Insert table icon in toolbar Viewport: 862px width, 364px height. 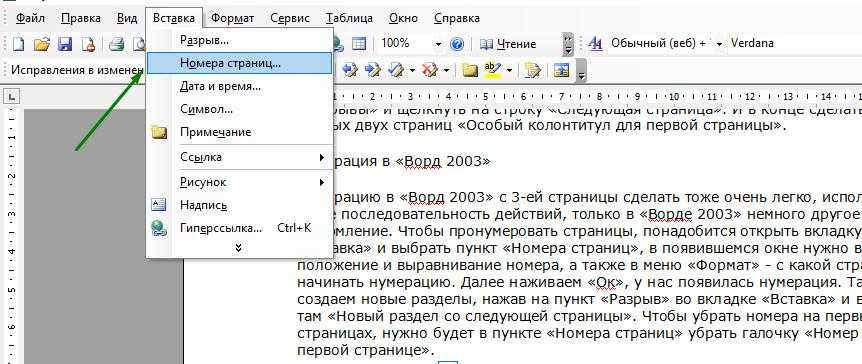pyautogui.click(x=359, y=44)
